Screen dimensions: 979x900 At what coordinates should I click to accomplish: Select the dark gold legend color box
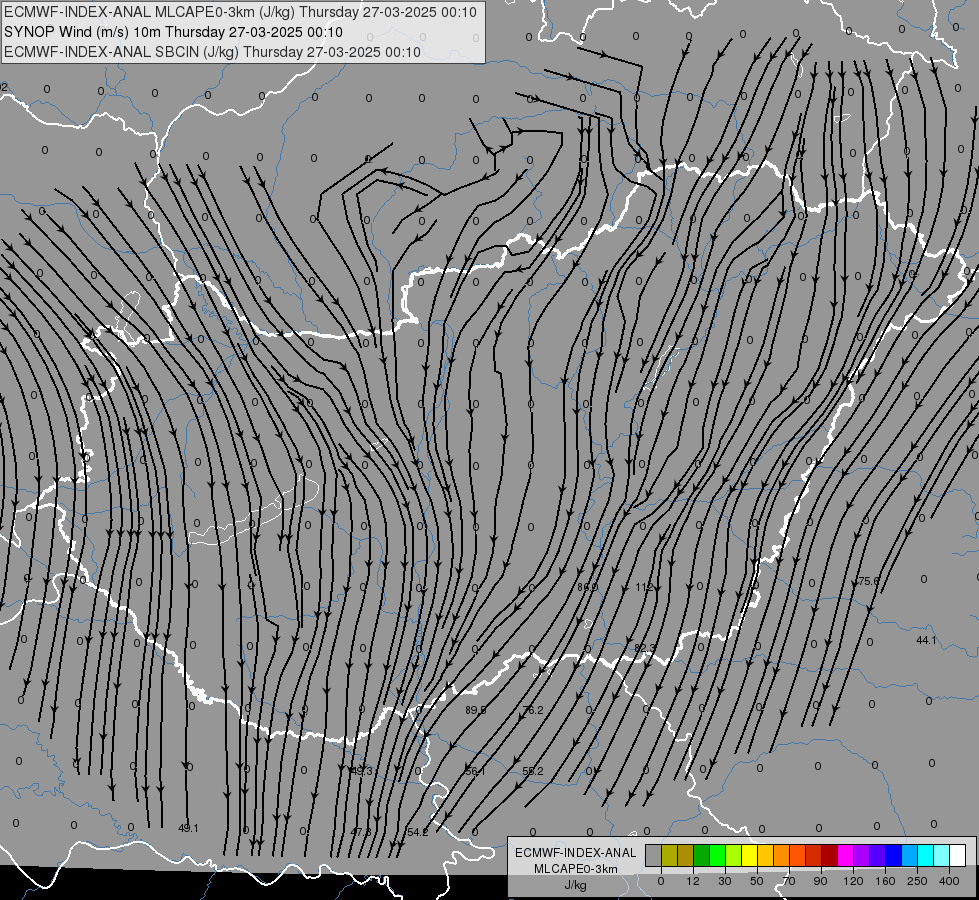pos(686,855)
